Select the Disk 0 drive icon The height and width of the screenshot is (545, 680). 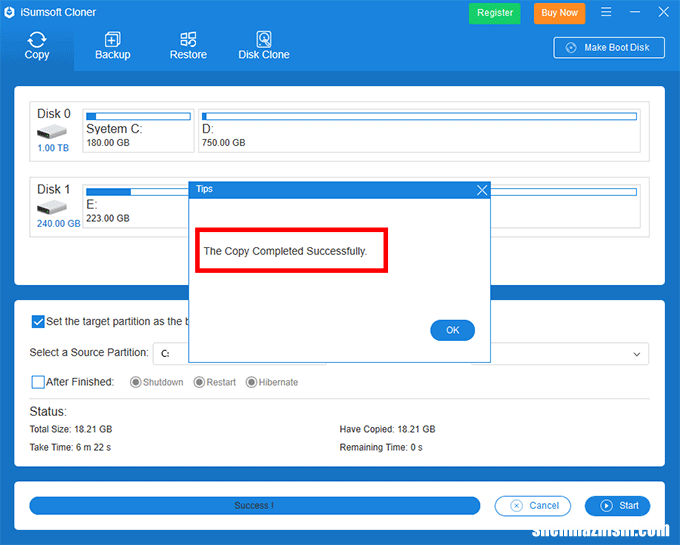[x=52, y=131]
